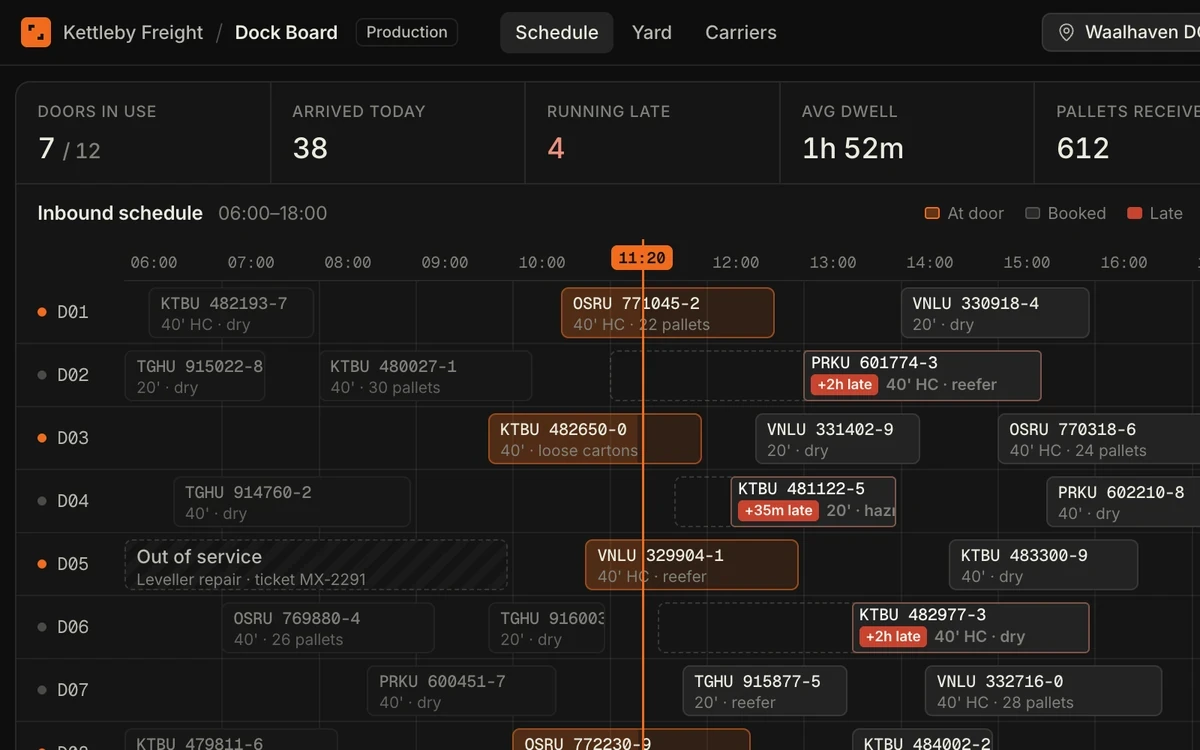Select the Running late stat card

pos(652,133)
